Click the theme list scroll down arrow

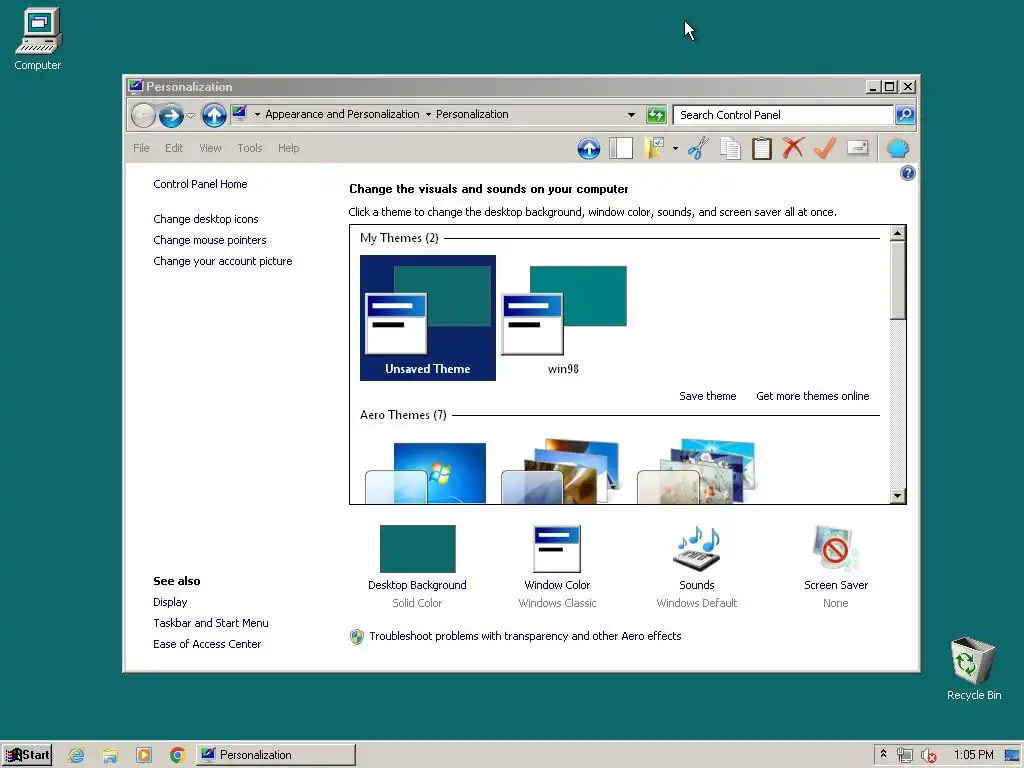click(x=898, y=496)
